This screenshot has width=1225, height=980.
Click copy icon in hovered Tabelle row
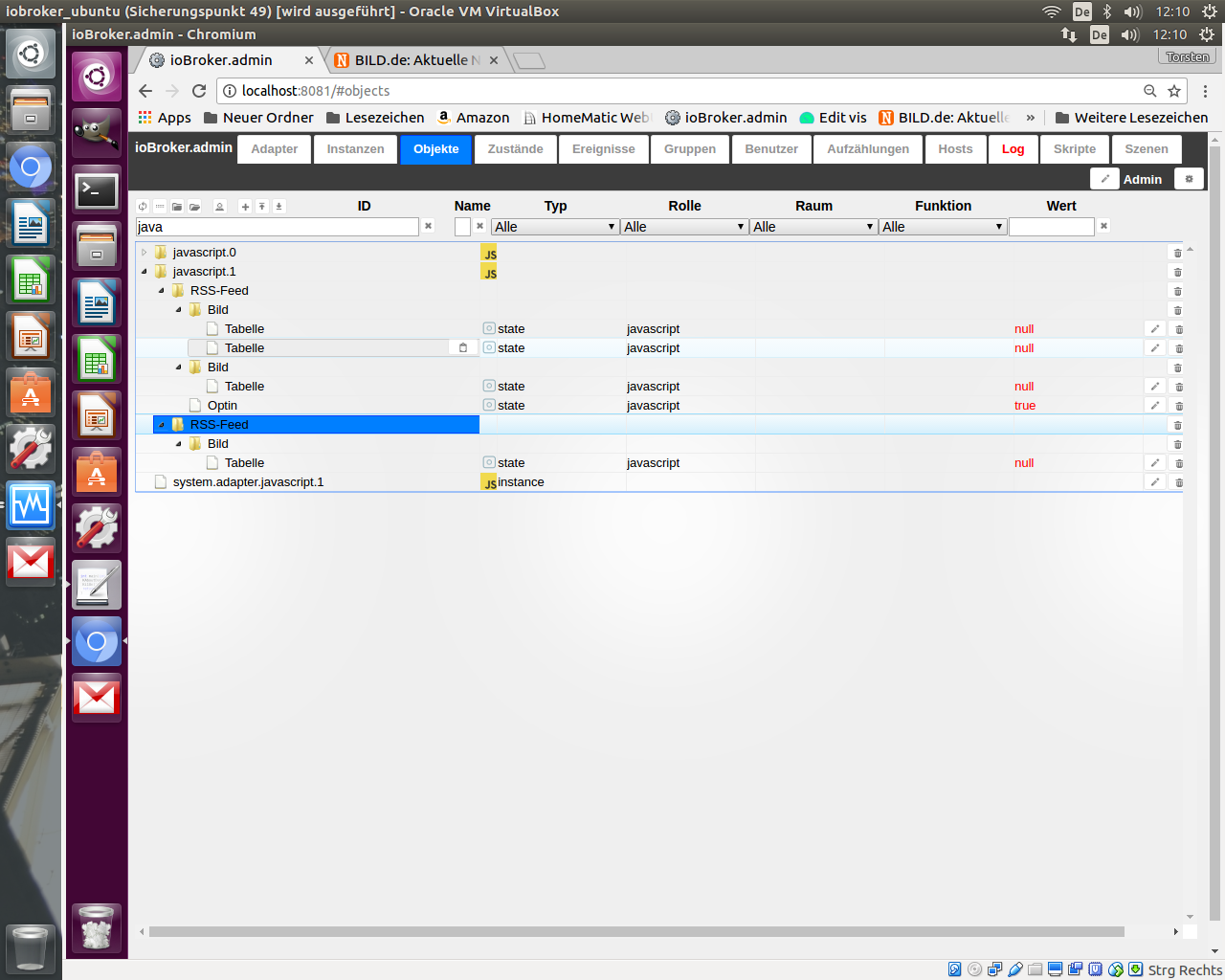463,348
